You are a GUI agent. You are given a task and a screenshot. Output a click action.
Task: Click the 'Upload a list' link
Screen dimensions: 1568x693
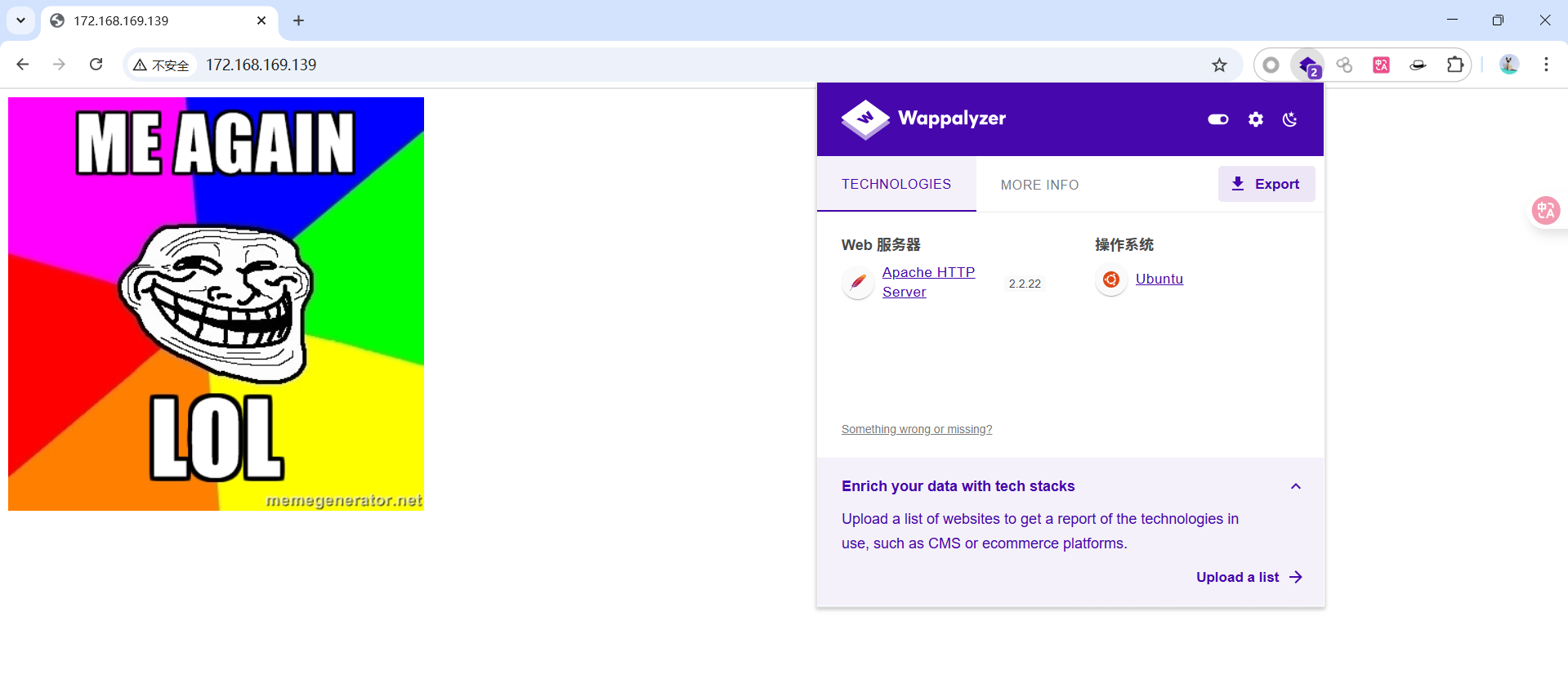(1249, 577)
